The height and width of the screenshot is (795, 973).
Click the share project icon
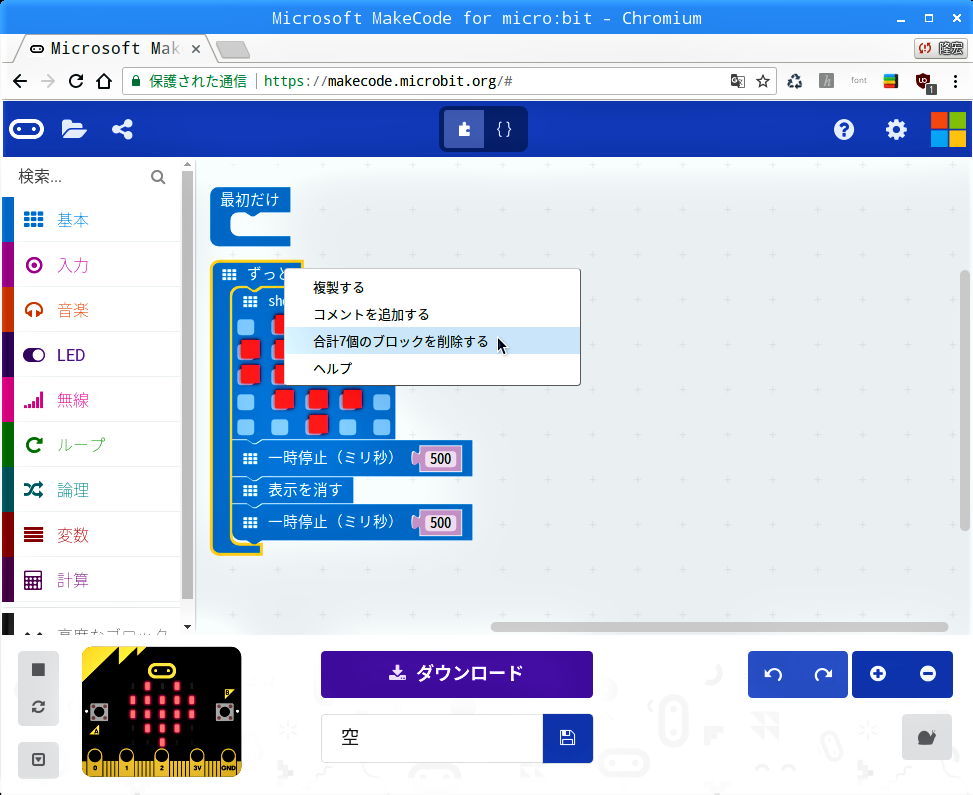[122, 129]
